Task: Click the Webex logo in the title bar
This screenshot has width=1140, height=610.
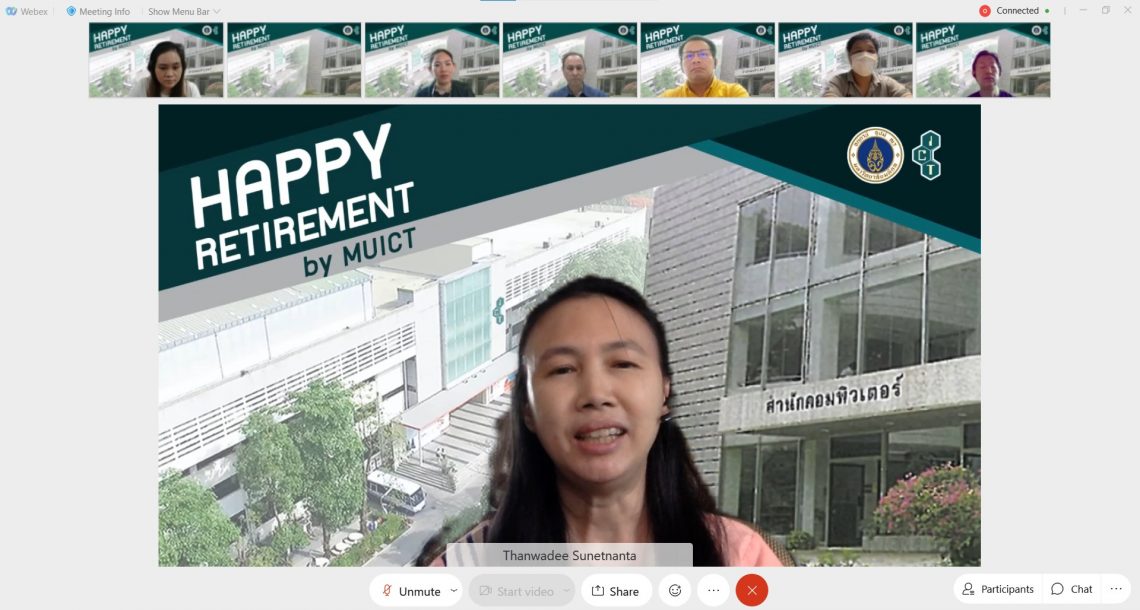Action: click(26, 11)
